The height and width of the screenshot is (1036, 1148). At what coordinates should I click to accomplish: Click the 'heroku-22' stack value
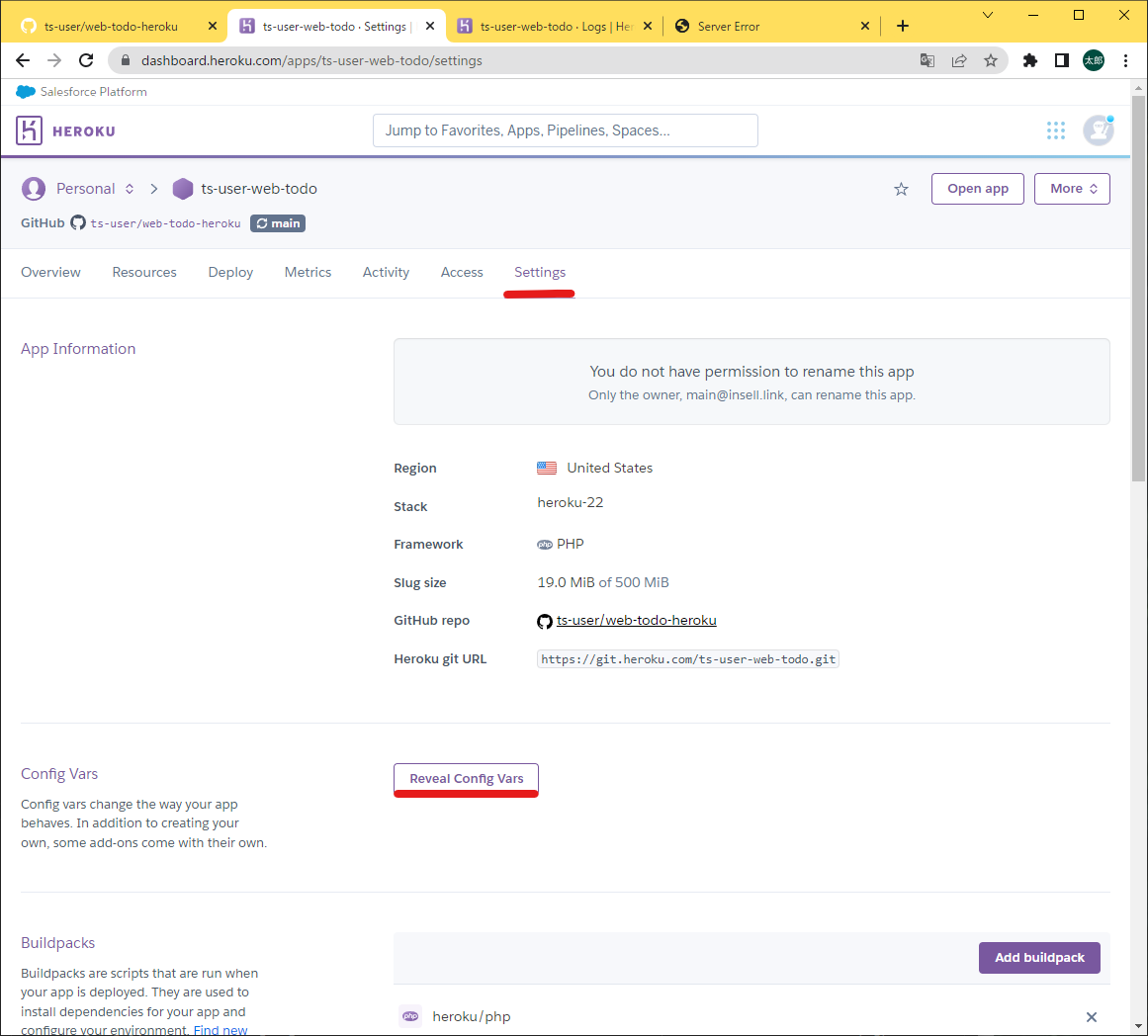(x=571, y=503)
